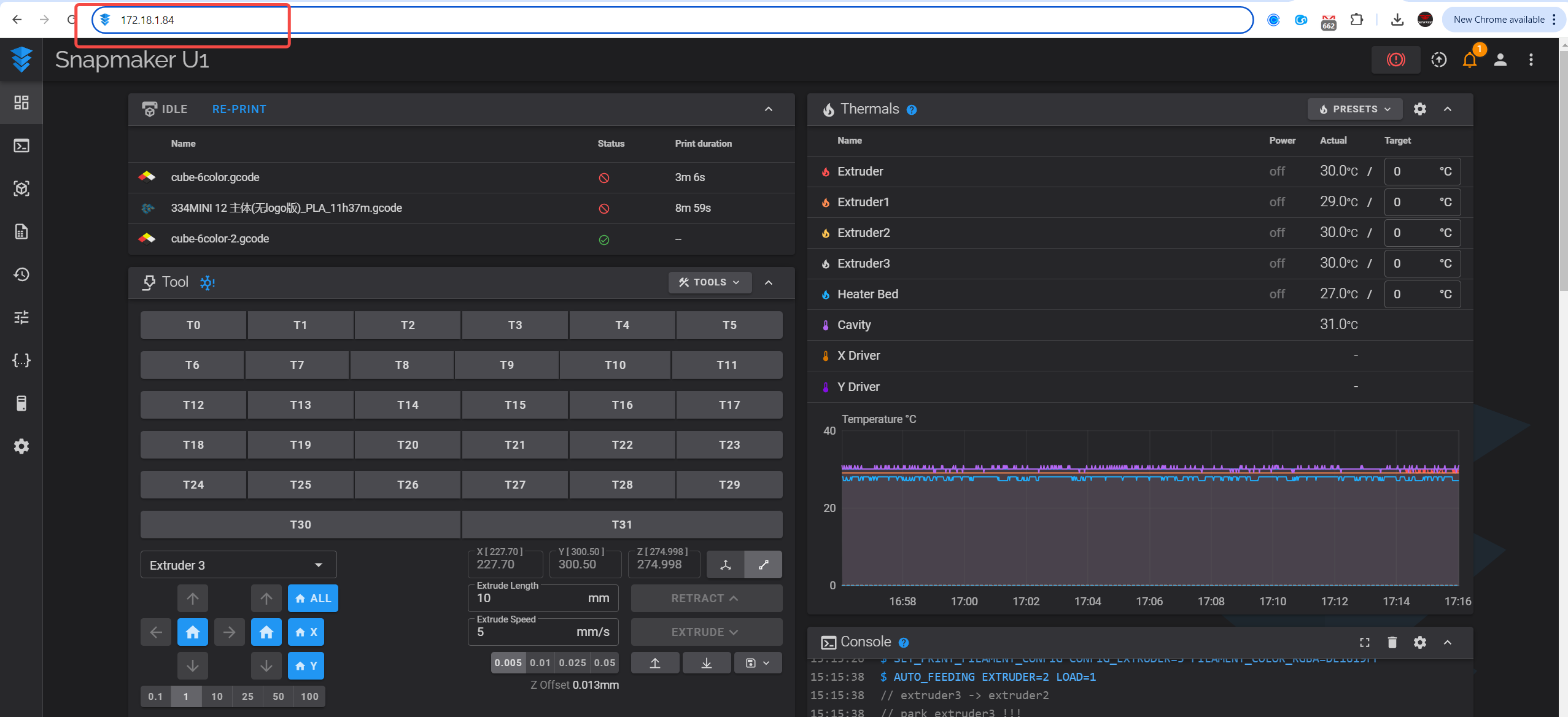Select the 0.01 Z offset increment
The height and width of the screenshot is (717, 1568).
(540, 663)
